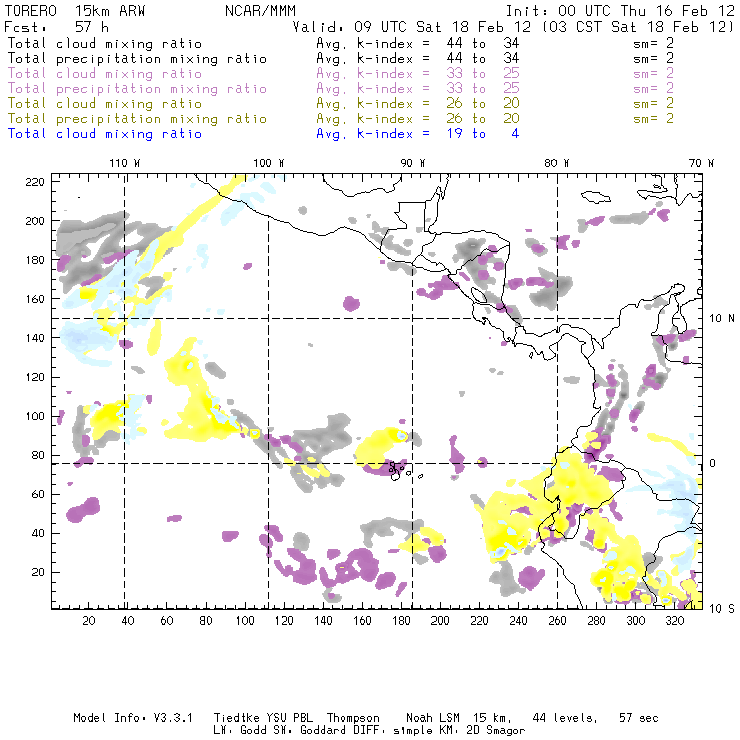Click '120' on the x-axis
This screenshot has height=740, width=740.
pos(284,621)
